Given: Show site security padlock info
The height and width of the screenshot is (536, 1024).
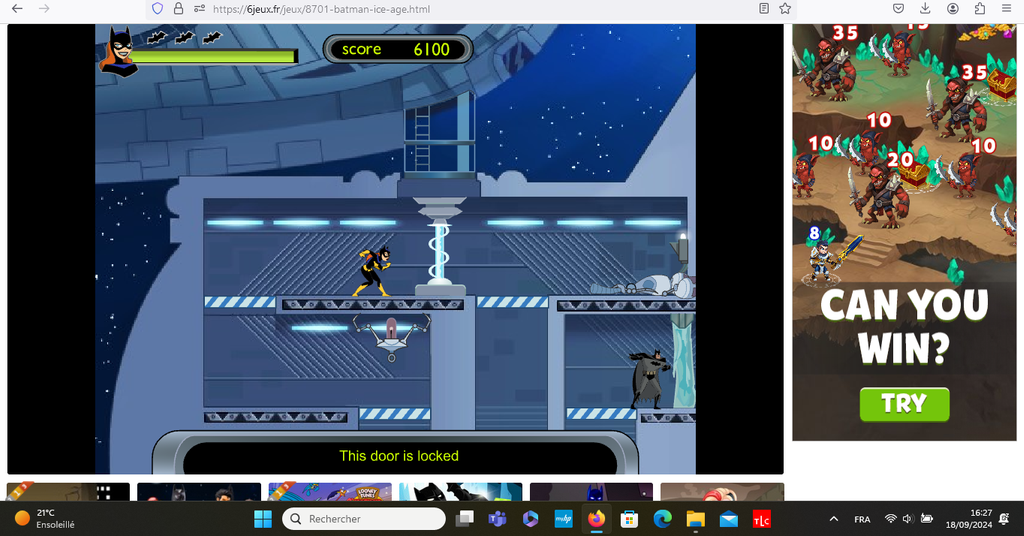Looking at the screenshot, I should pyautogui.click(x=178, y=8).
